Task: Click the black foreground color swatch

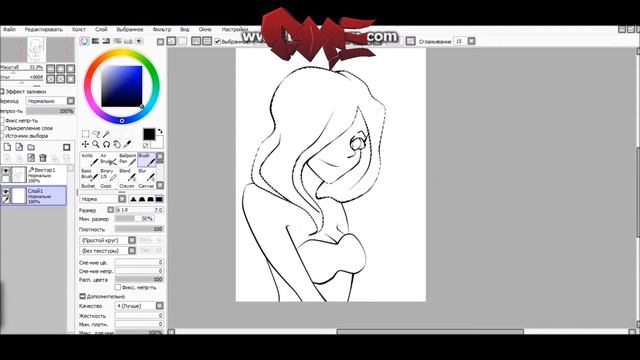Action: 149,134
